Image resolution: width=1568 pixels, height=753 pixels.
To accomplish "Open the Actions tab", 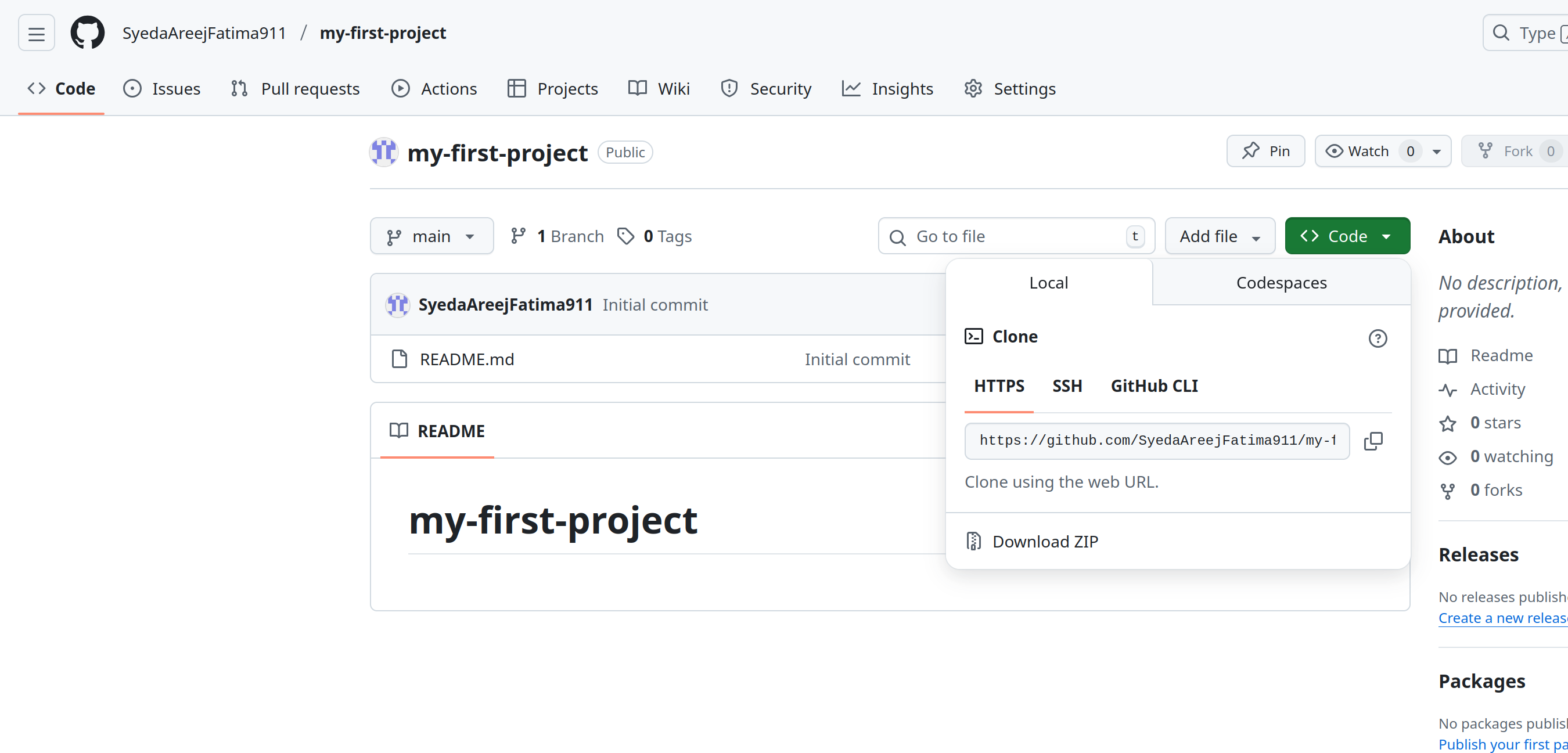I will [434, 89].
